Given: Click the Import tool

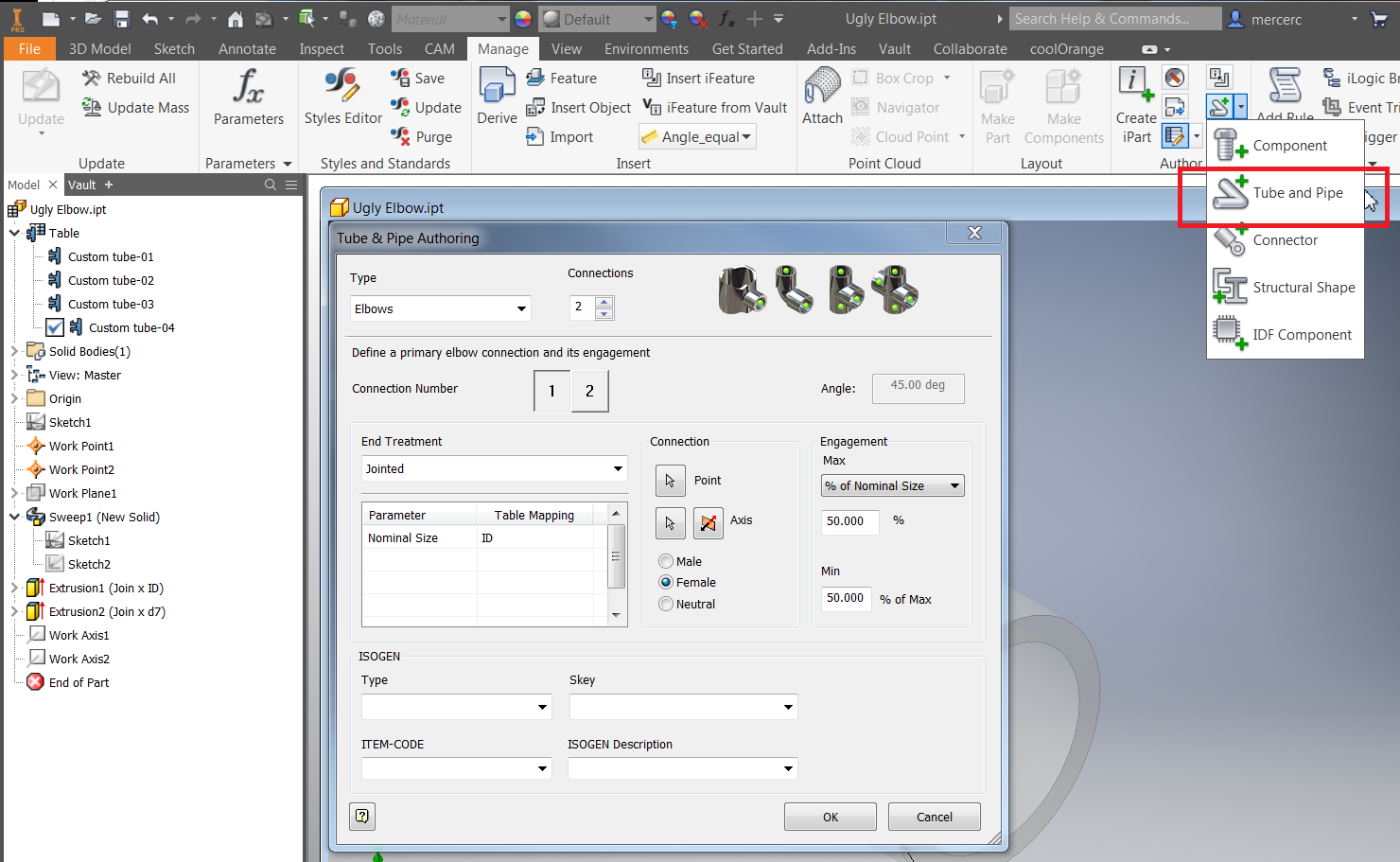Looking at the screenshot, I should (559, 137).
